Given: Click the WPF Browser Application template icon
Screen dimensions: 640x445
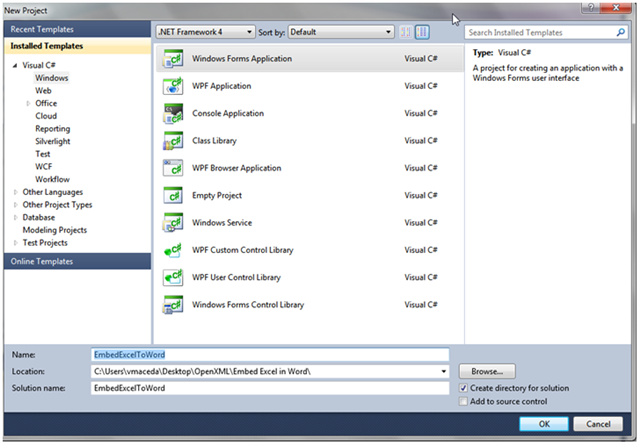Looking at the screenshot, I should [x=173, y=168].
